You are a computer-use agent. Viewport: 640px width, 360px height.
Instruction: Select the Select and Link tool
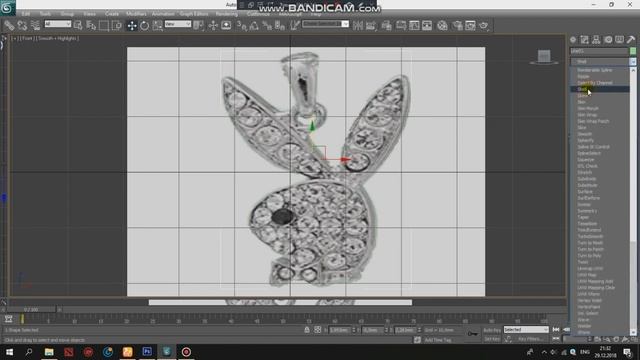(x=9, y=25)
